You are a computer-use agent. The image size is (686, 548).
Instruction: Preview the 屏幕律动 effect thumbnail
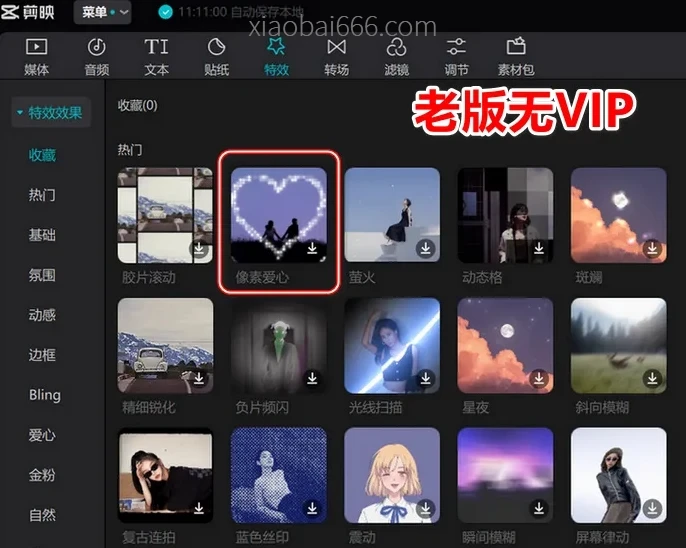pos(619,475)
